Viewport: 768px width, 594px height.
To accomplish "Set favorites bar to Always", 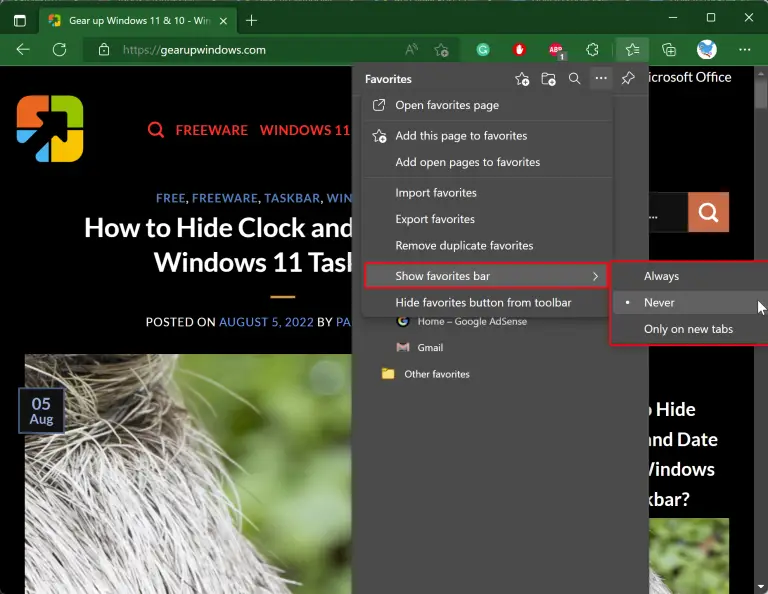I will (690, 276).
